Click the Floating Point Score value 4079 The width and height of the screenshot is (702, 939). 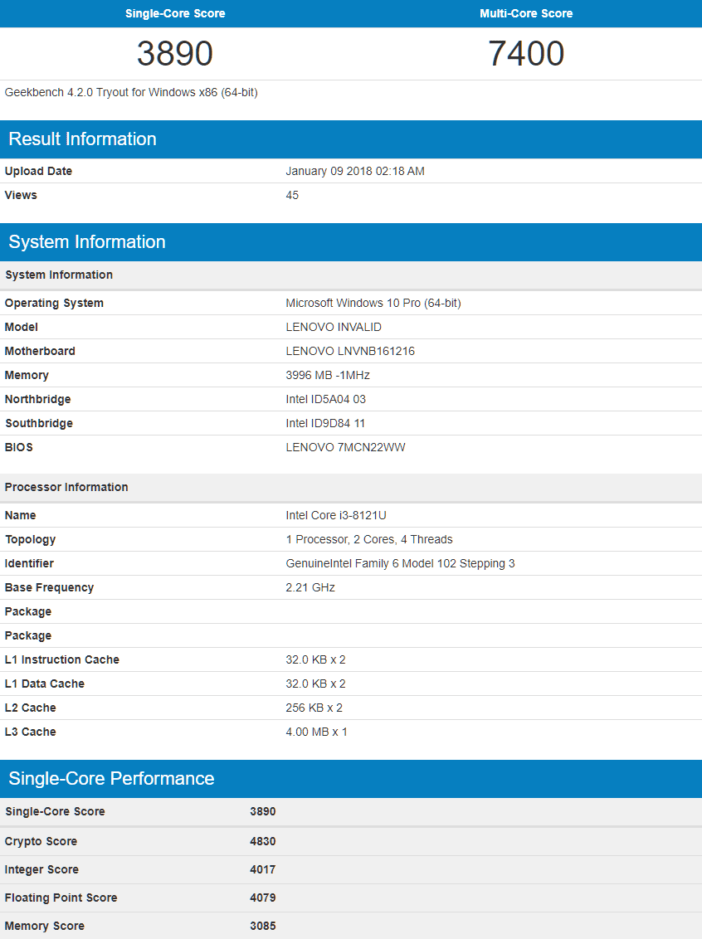(x=262, y=898)
